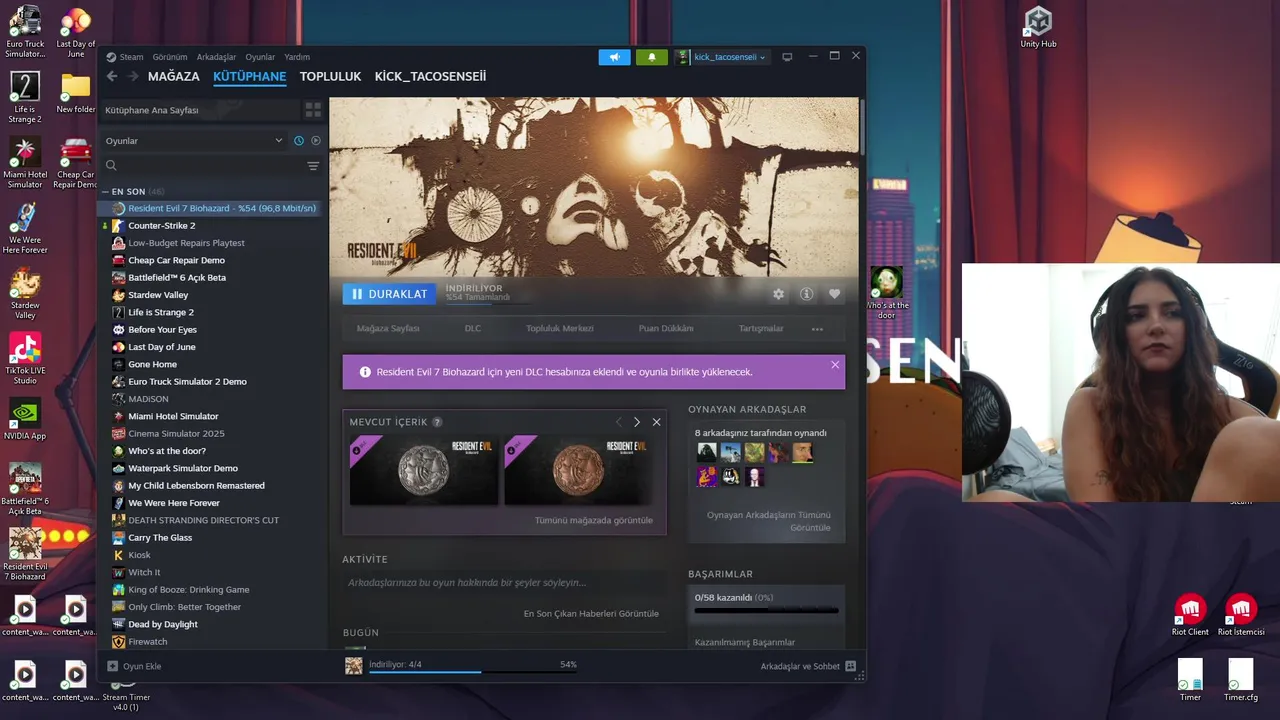Open the green notifications bell
Viewport: 1280px width, 720px height.
(x=652, y=57)
